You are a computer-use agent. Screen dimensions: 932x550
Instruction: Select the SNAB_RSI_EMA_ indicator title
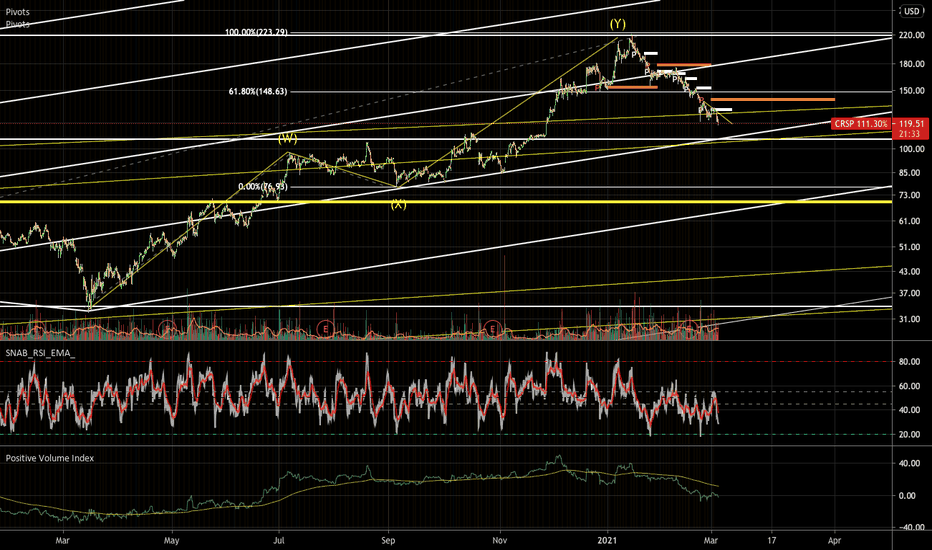(40, 353)
